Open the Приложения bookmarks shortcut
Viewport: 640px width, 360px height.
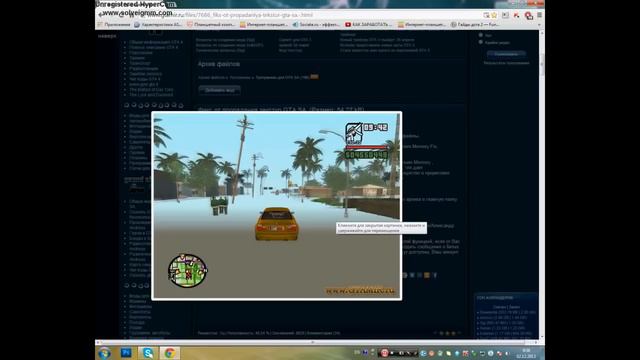click(x=114, y=25)
